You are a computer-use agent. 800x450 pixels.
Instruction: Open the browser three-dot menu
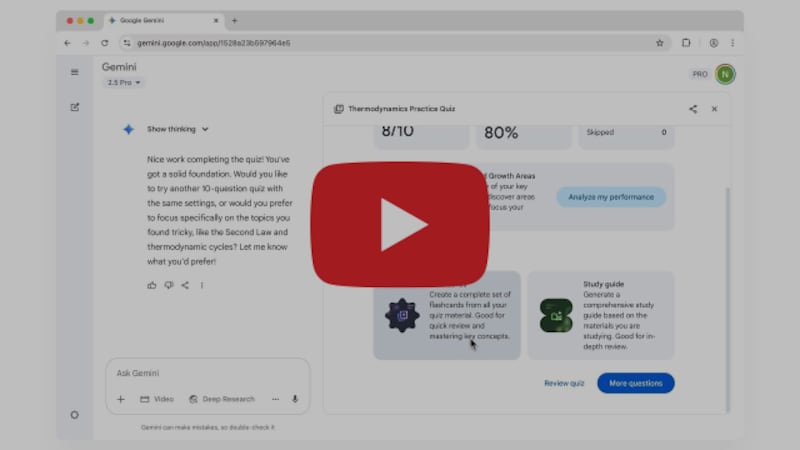pos(733,43)
